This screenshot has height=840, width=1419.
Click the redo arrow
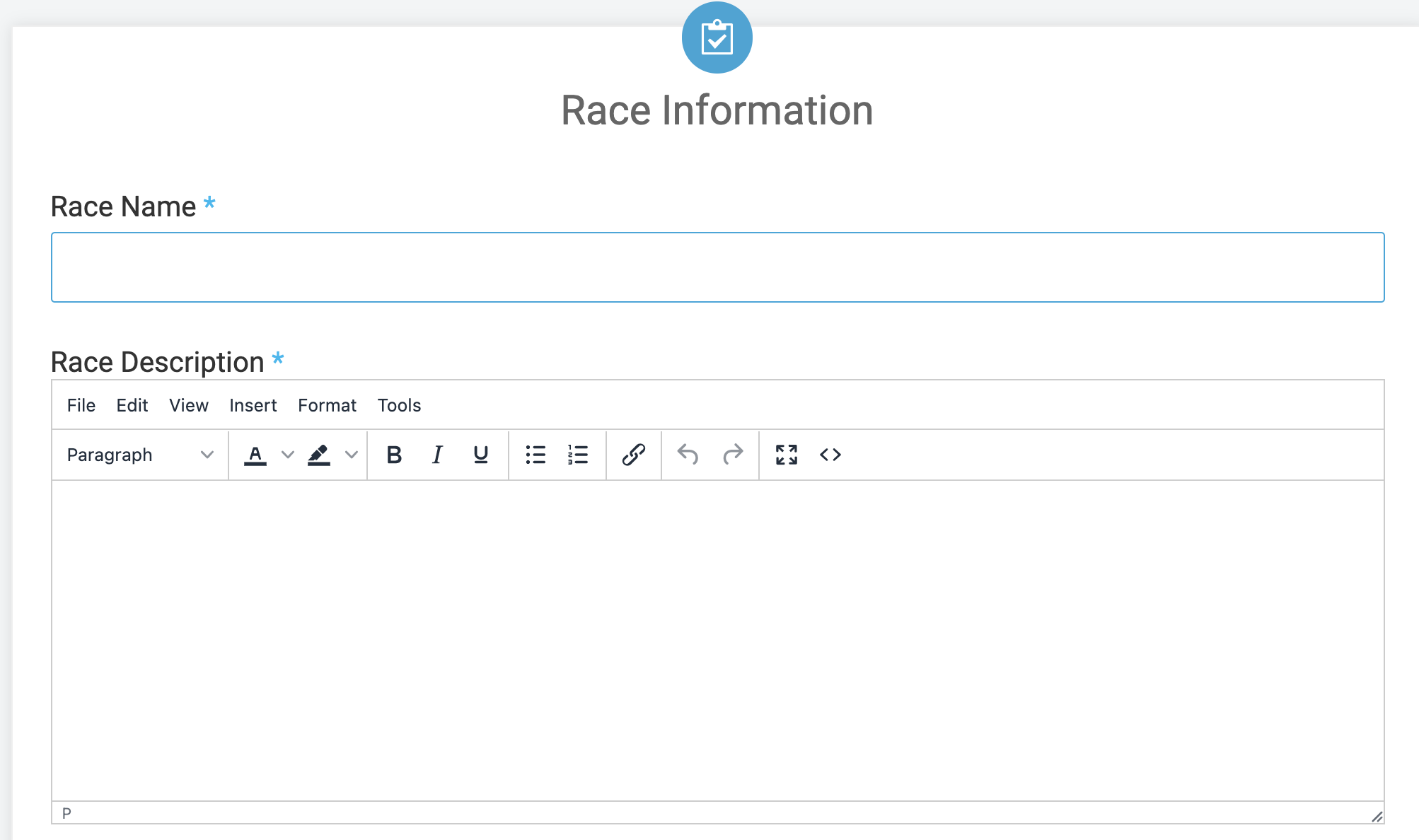tap(733, 455)
